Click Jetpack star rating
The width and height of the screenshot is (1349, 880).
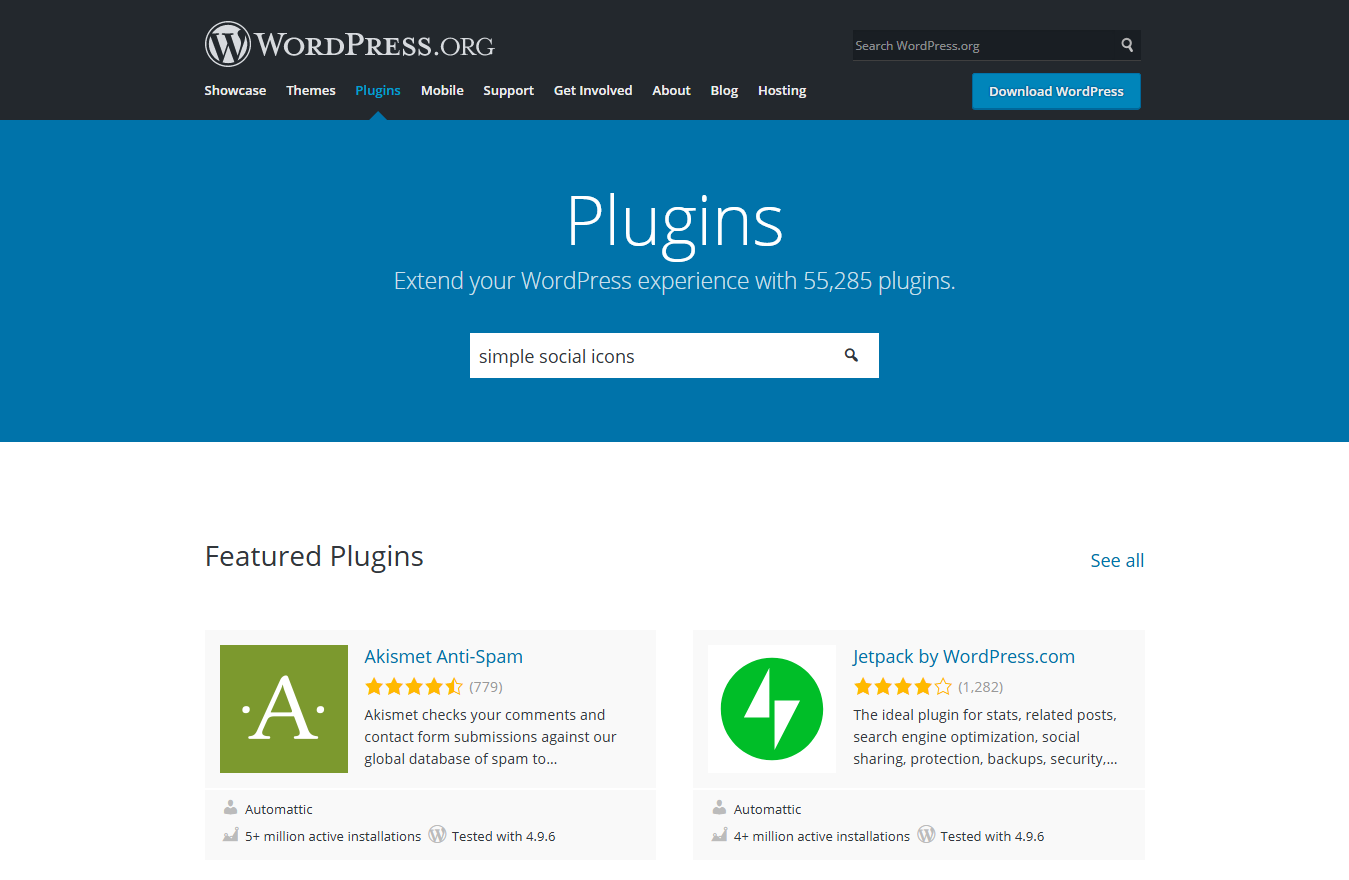pyautogui.click(x=903, y=687)
